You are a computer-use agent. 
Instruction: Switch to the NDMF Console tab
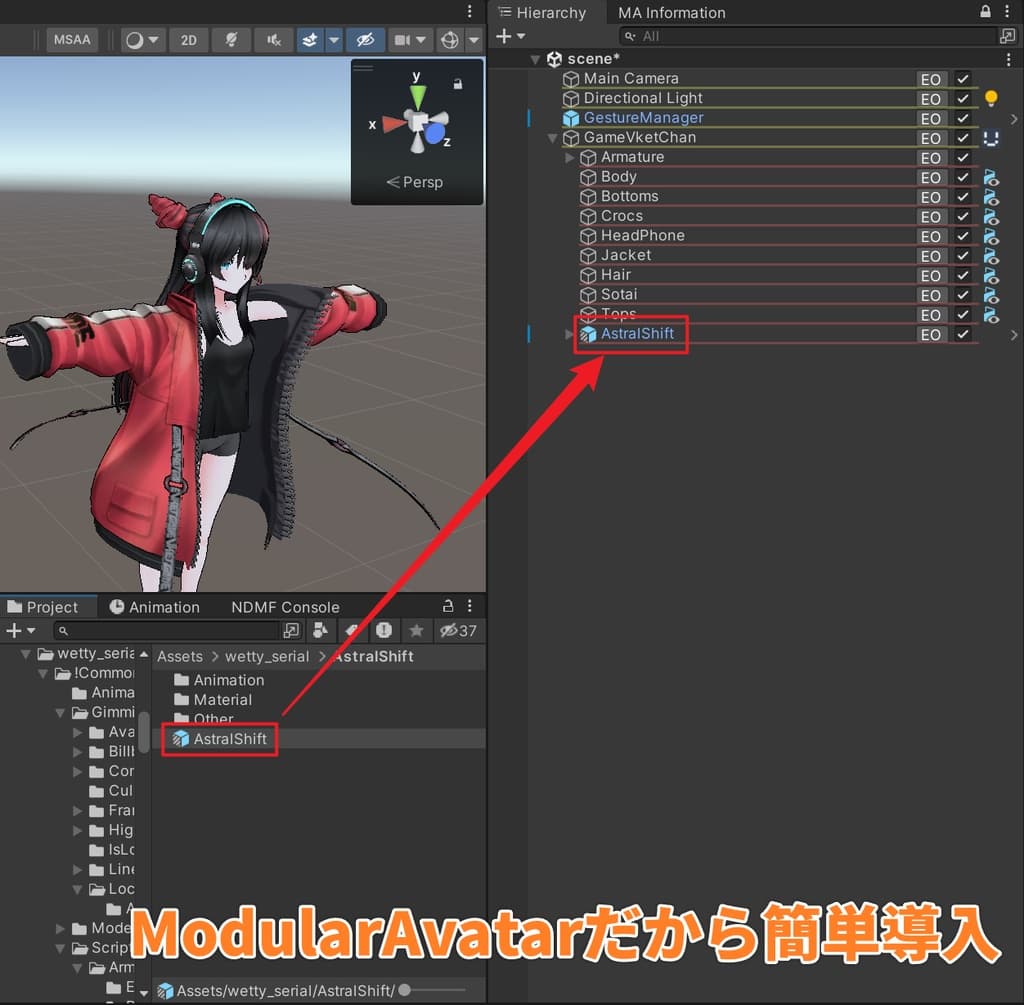[285, 607]
